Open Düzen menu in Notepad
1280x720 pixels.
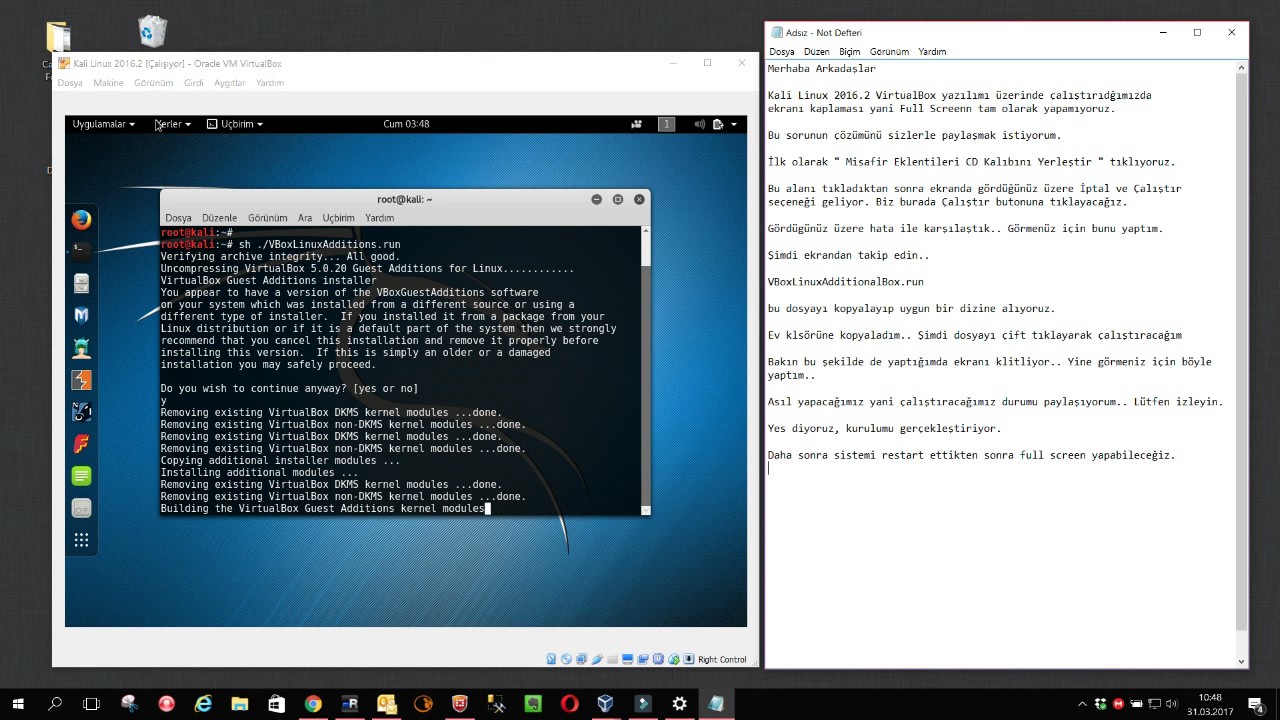(816, 51)
